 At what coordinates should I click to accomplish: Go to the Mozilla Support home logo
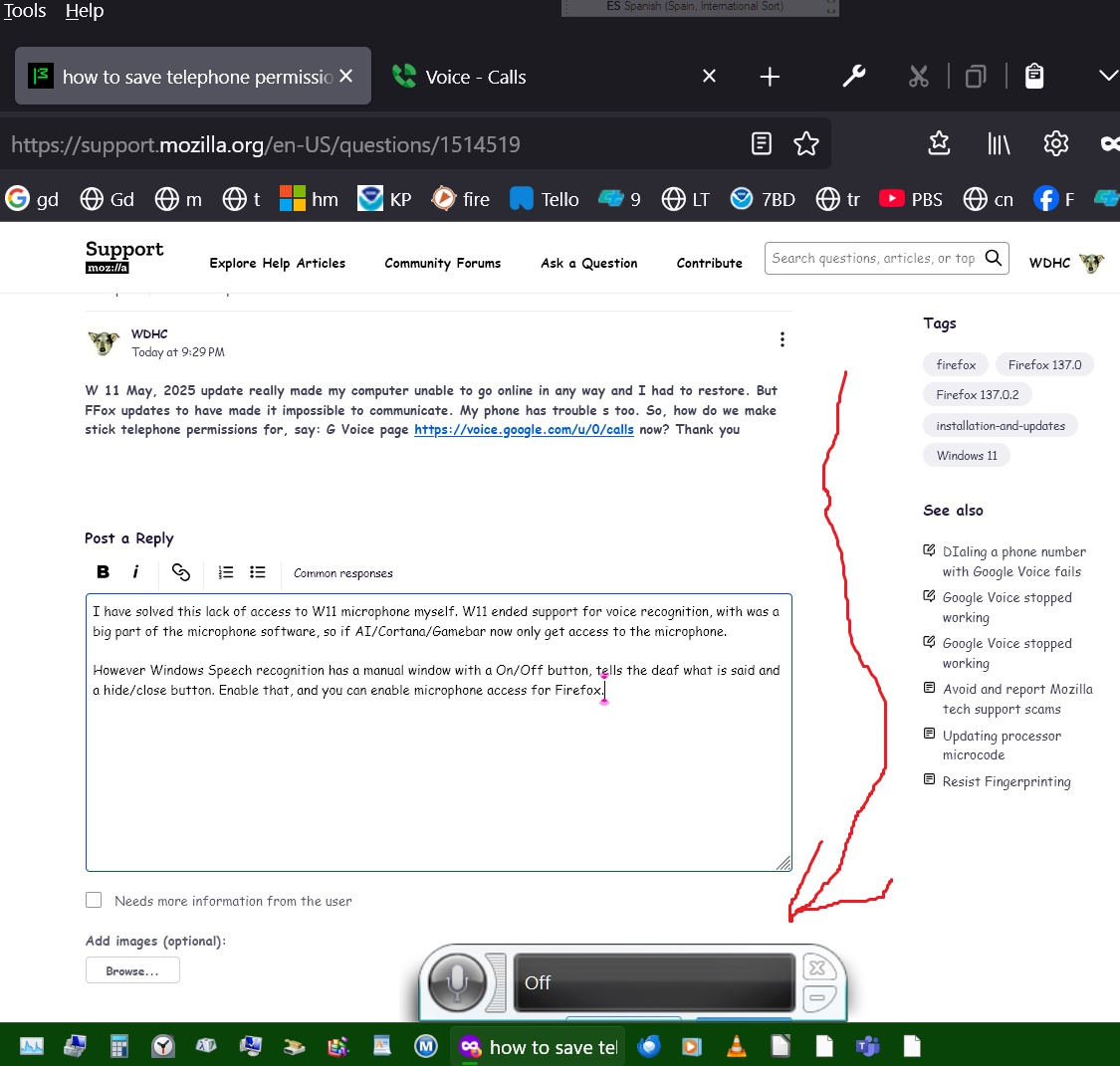(124, 257)
